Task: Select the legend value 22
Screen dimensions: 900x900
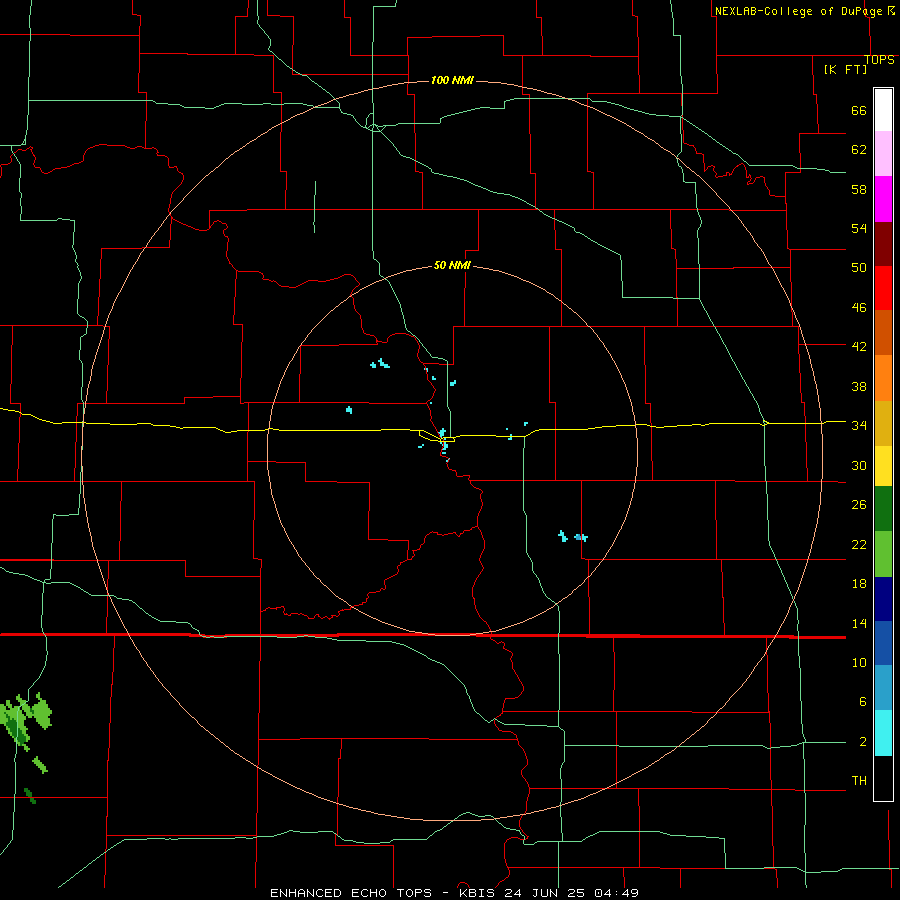Action: 859,545
